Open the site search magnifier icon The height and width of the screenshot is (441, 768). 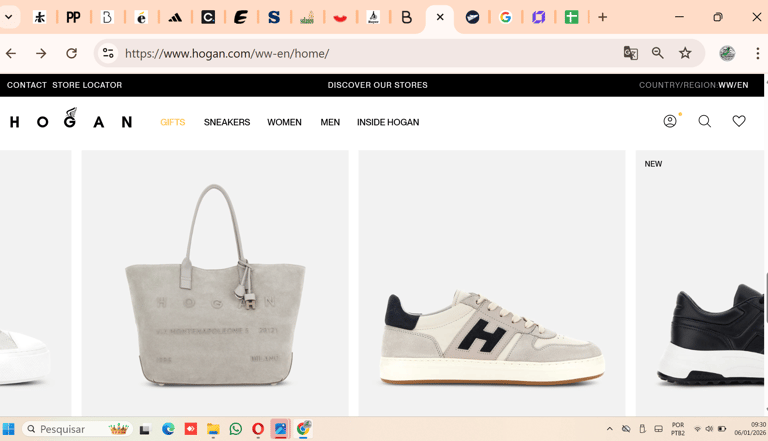click(x=704, y=121)
